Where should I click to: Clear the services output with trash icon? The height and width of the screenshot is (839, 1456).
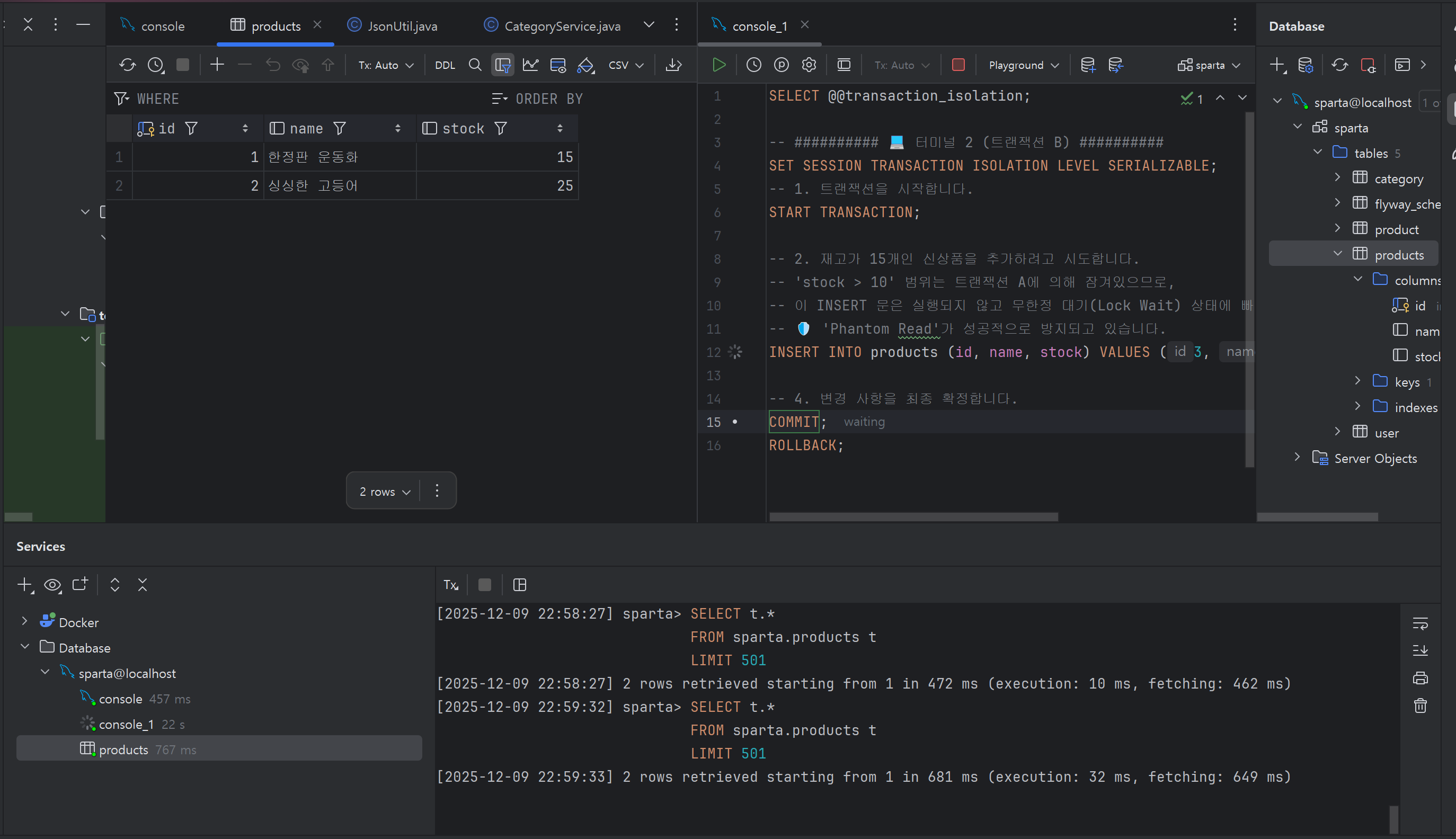1421,706
